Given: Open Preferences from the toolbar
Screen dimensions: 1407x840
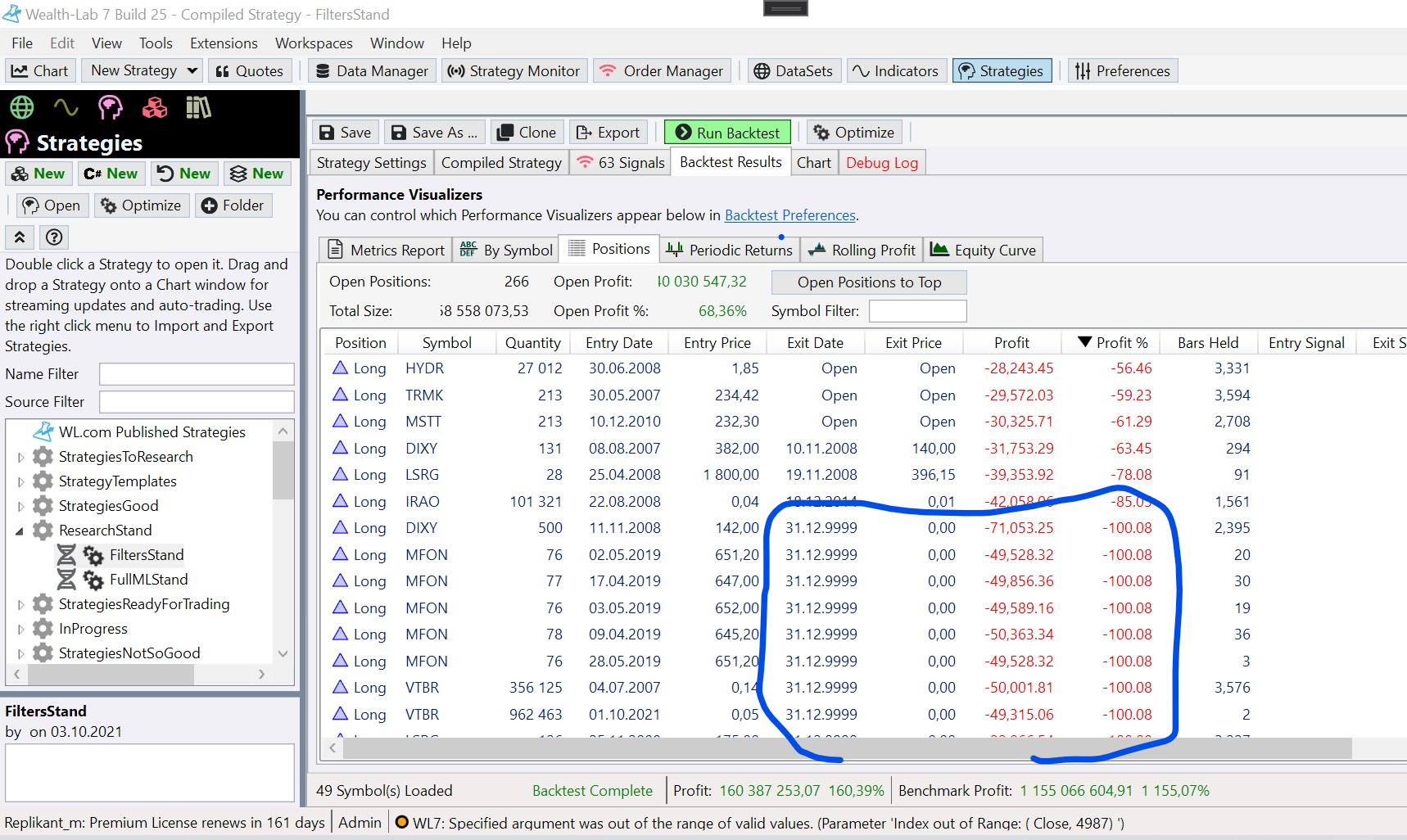Looking at the screenshot, I should [x=1123, y=71].
